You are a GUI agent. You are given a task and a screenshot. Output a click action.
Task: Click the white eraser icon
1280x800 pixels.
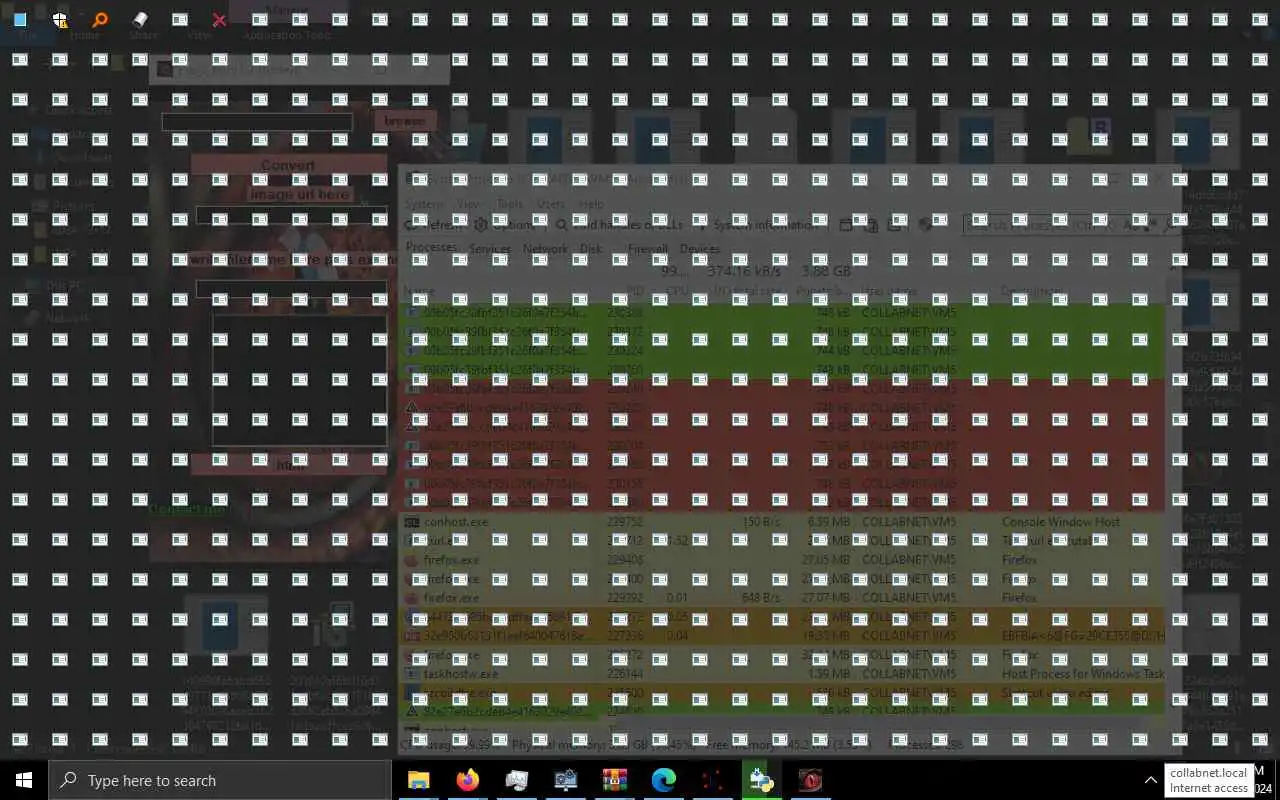coord(140,20)
